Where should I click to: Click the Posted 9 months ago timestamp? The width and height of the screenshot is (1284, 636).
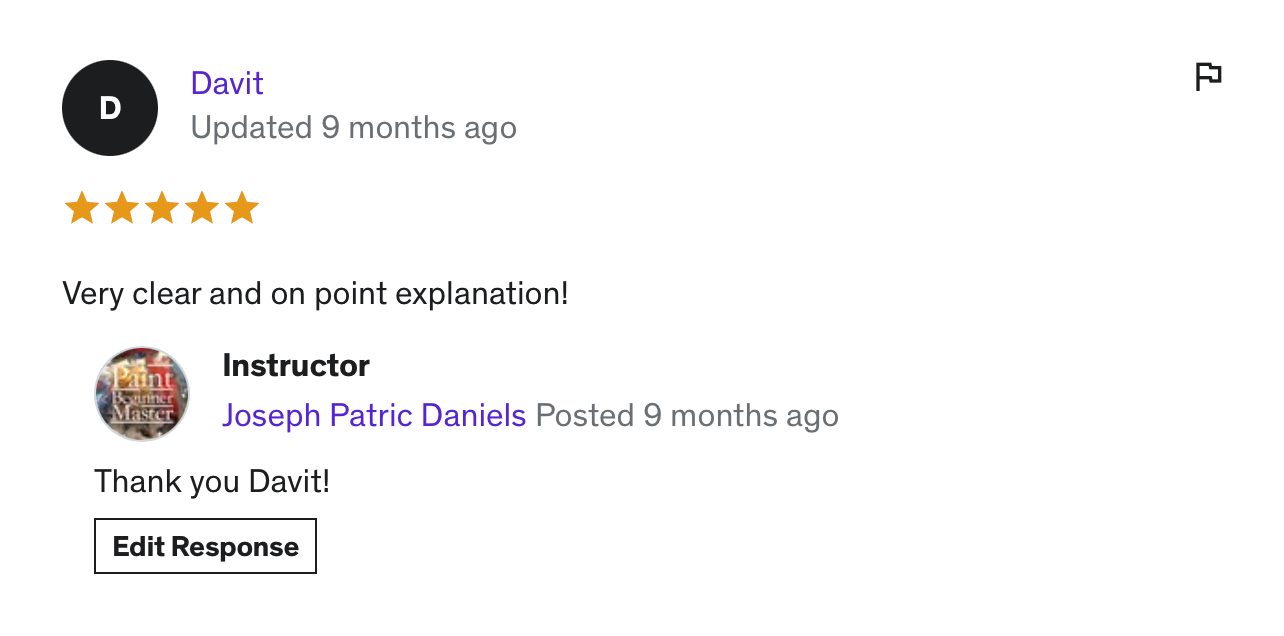(687, 415)
